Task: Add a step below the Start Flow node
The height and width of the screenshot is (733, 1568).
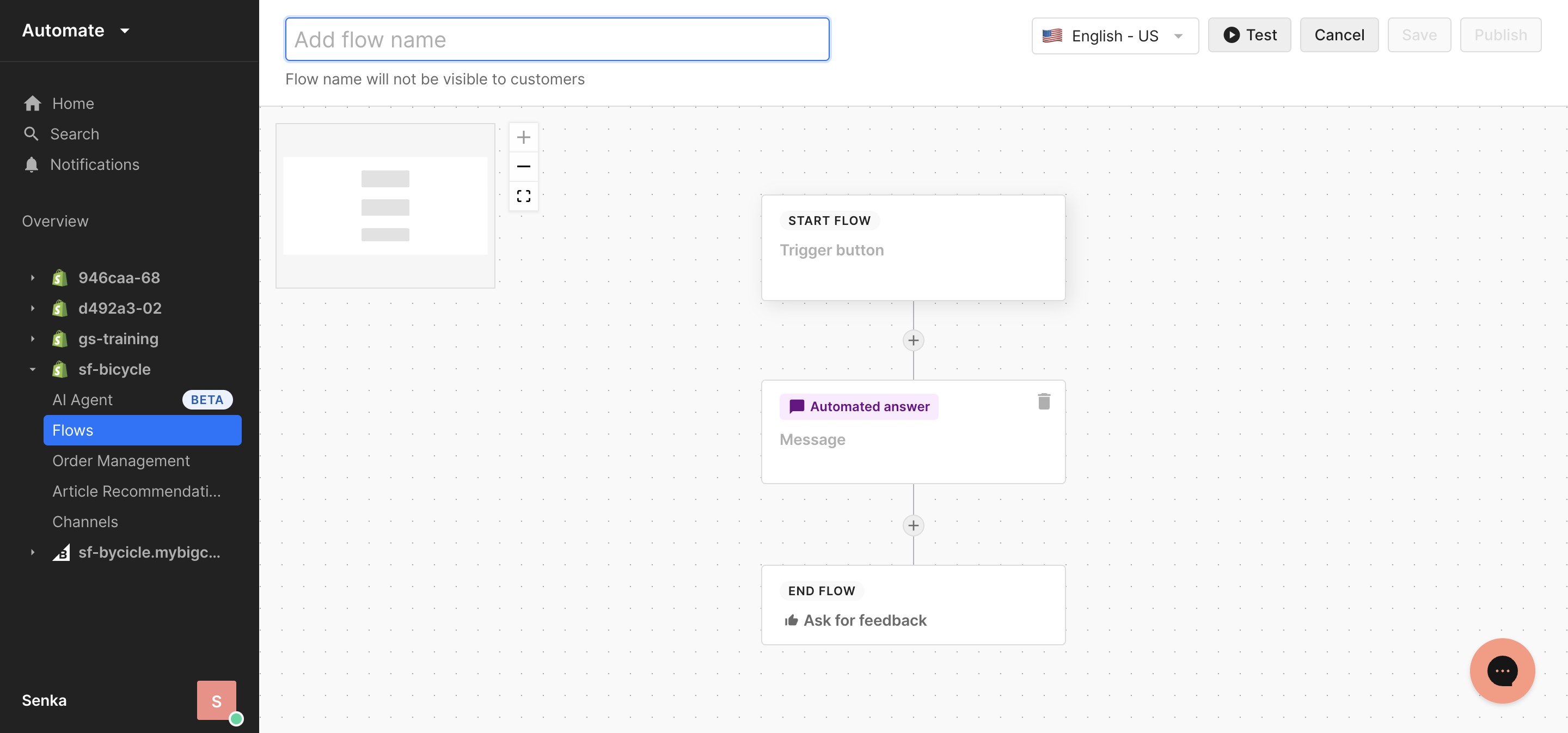Action: click(x=913, y=340)
